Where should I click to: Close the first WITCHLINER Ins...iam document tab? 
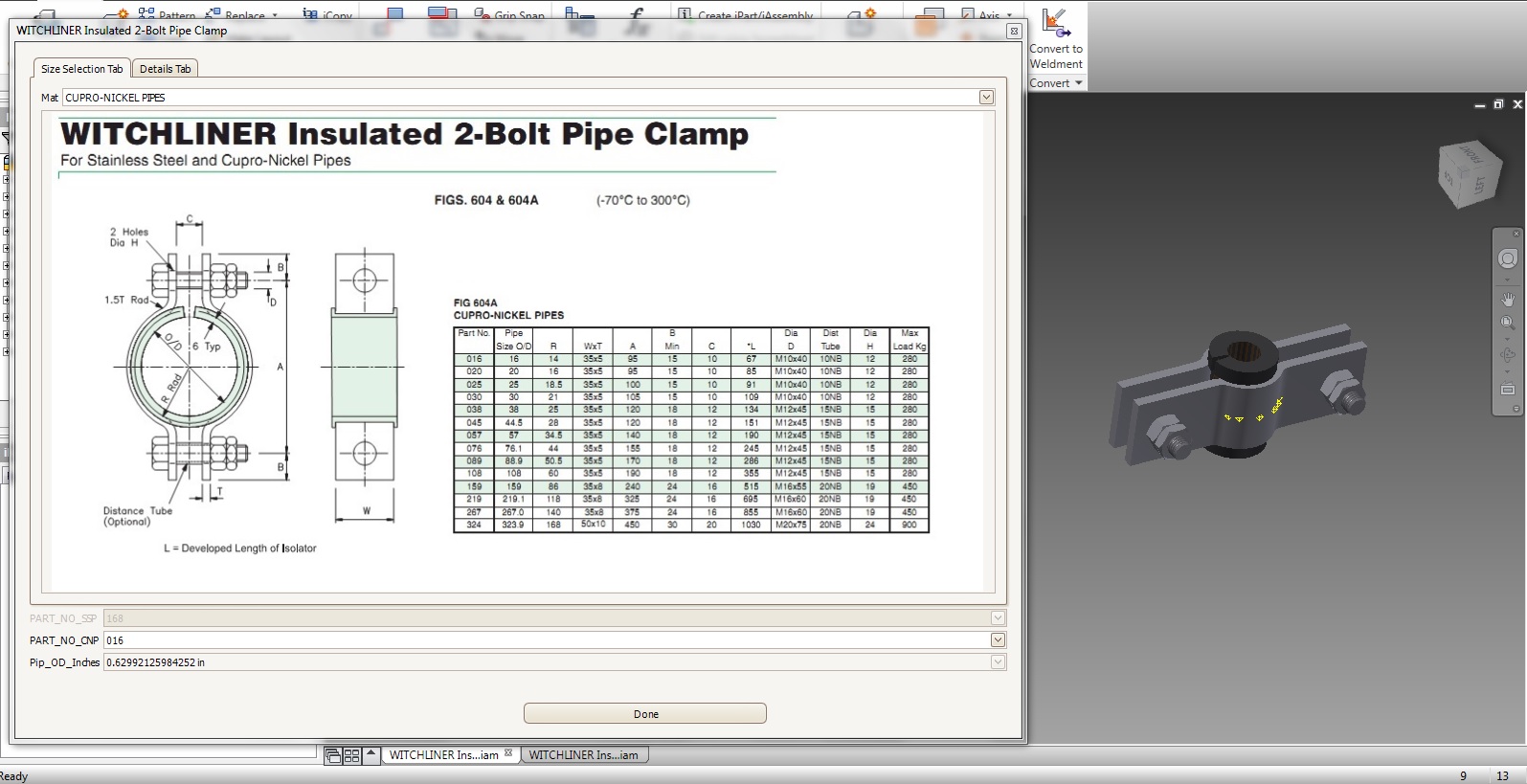pyautogui.click(x=508, y=753)
